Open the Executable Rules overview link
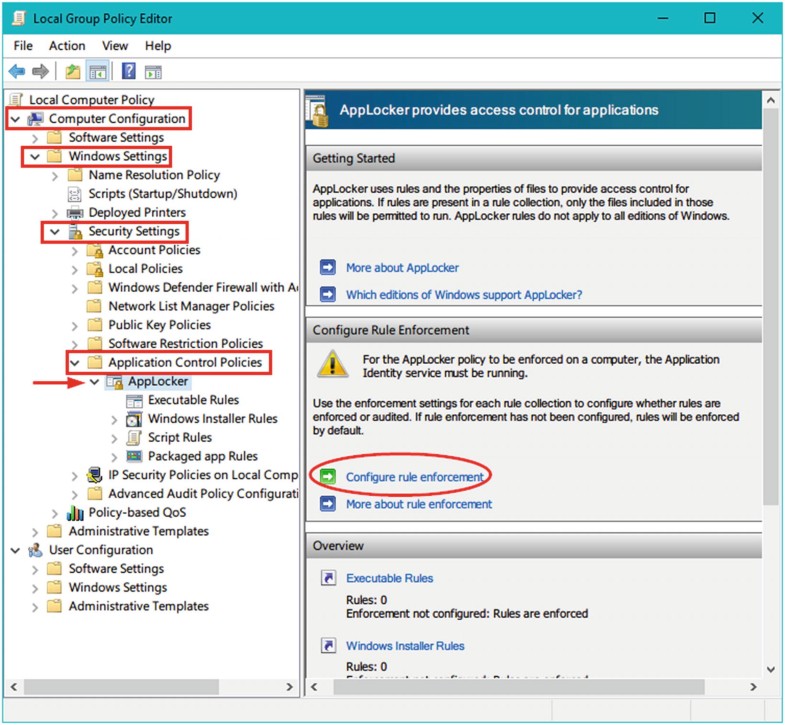The width and height of the screenshot is (785, 725). click(389, 578)
